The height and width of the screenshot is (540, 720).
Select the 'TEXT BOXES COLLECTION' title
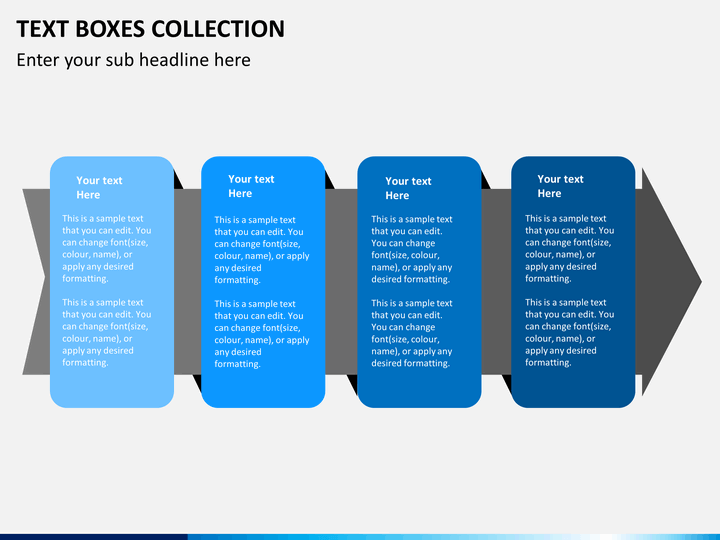coord(151,29)
